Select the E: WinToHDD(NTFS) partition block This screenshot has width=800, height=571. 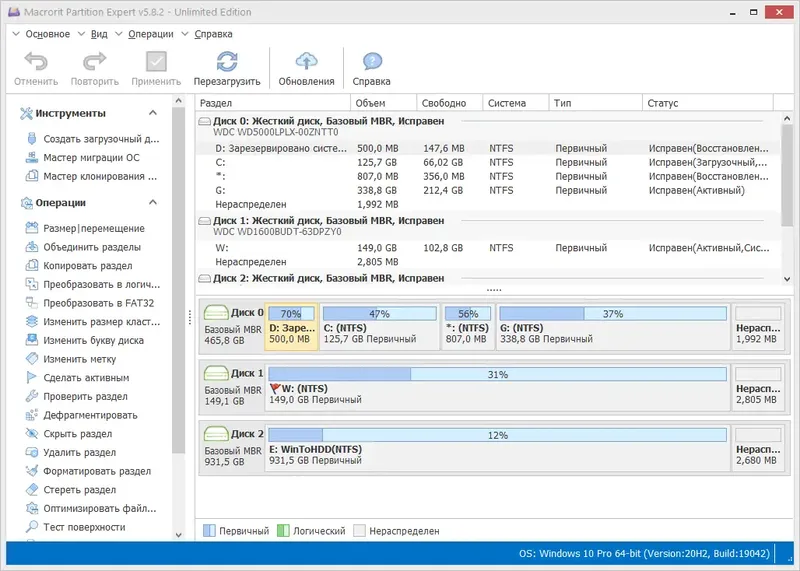tap(497, 448)
